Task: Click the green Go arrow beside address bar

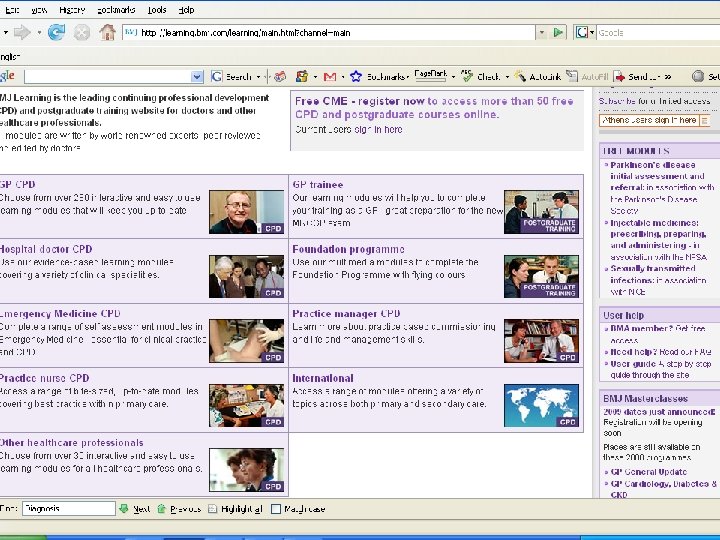Action: [558, 33]
